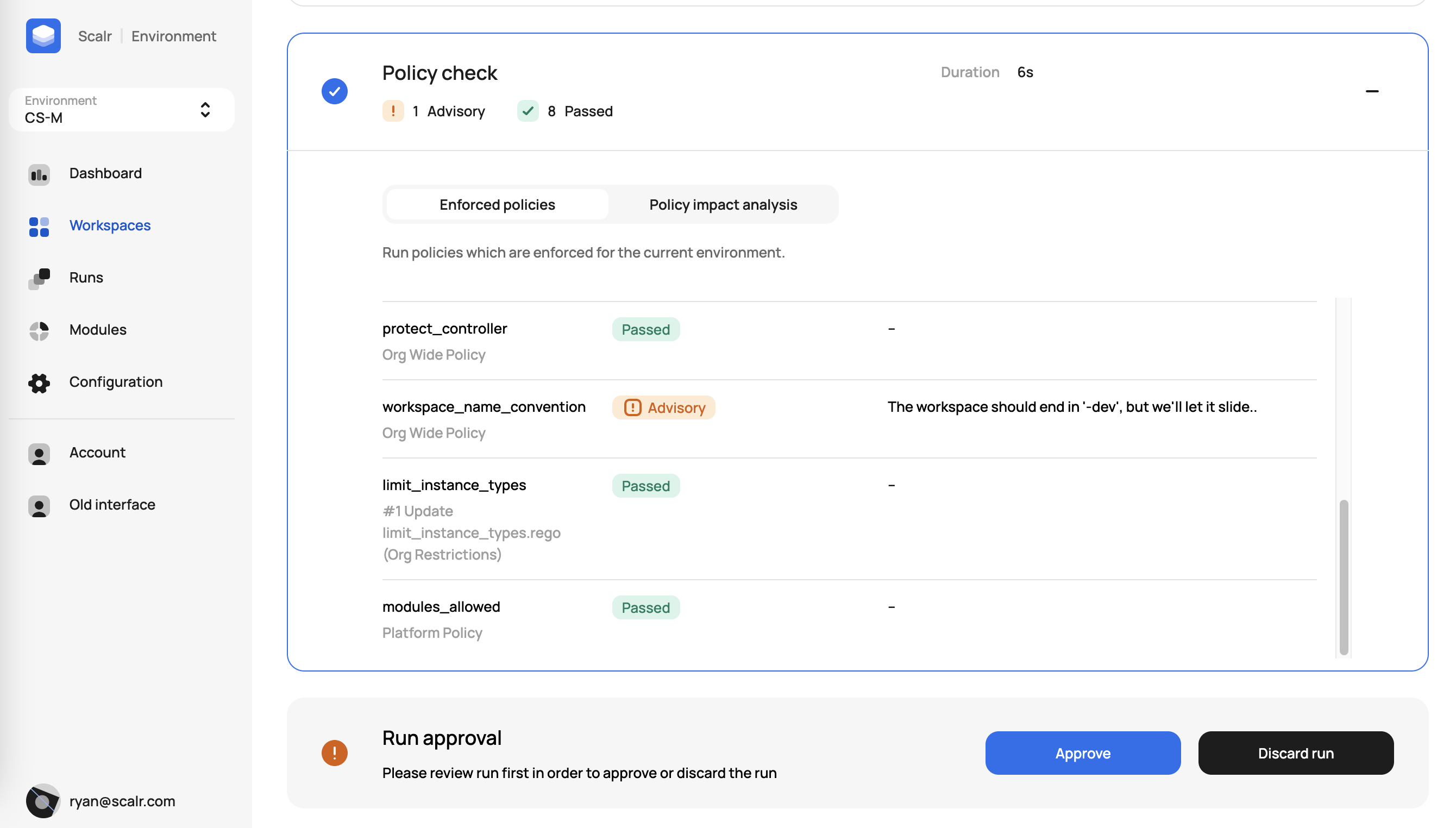Switch to Policy impact analysis tab
Image resolution: width=1456 pixels, height=828 pixels.
point(723,205)
